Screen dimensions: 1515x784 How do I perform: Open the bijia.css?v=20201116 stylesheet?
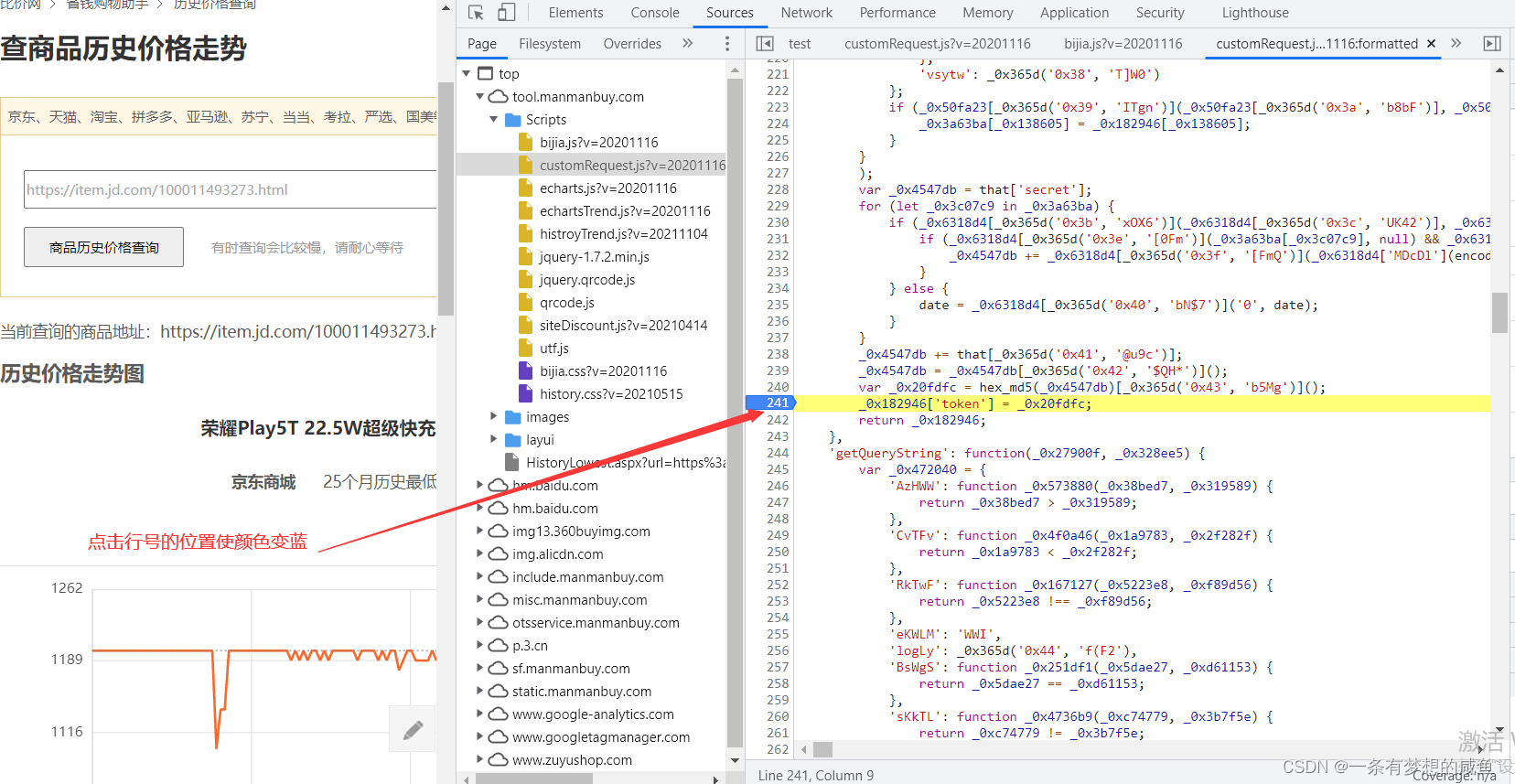click(603, 371)
